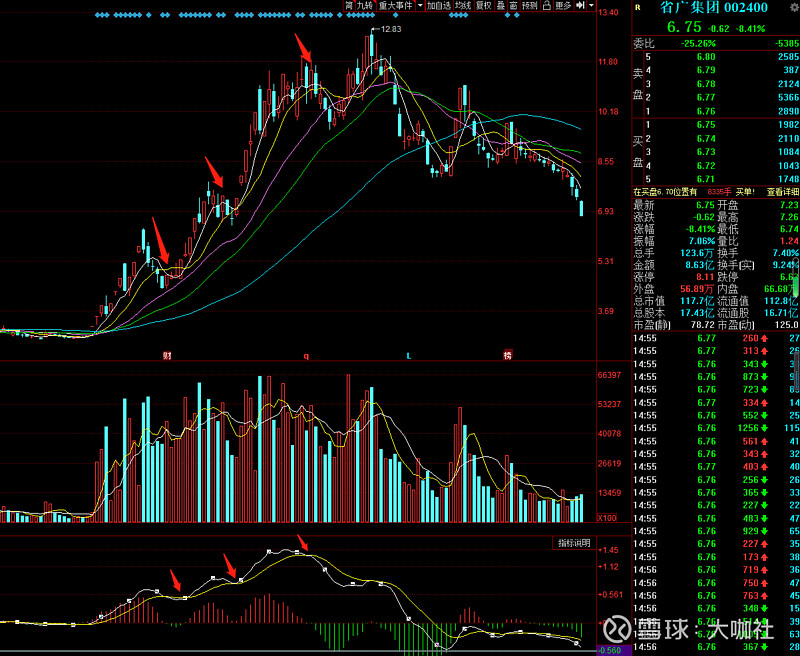The height and width of the screenshot is (656, 800).
Task: Click the 66397 volume axis label
Action: coord(609,375)
